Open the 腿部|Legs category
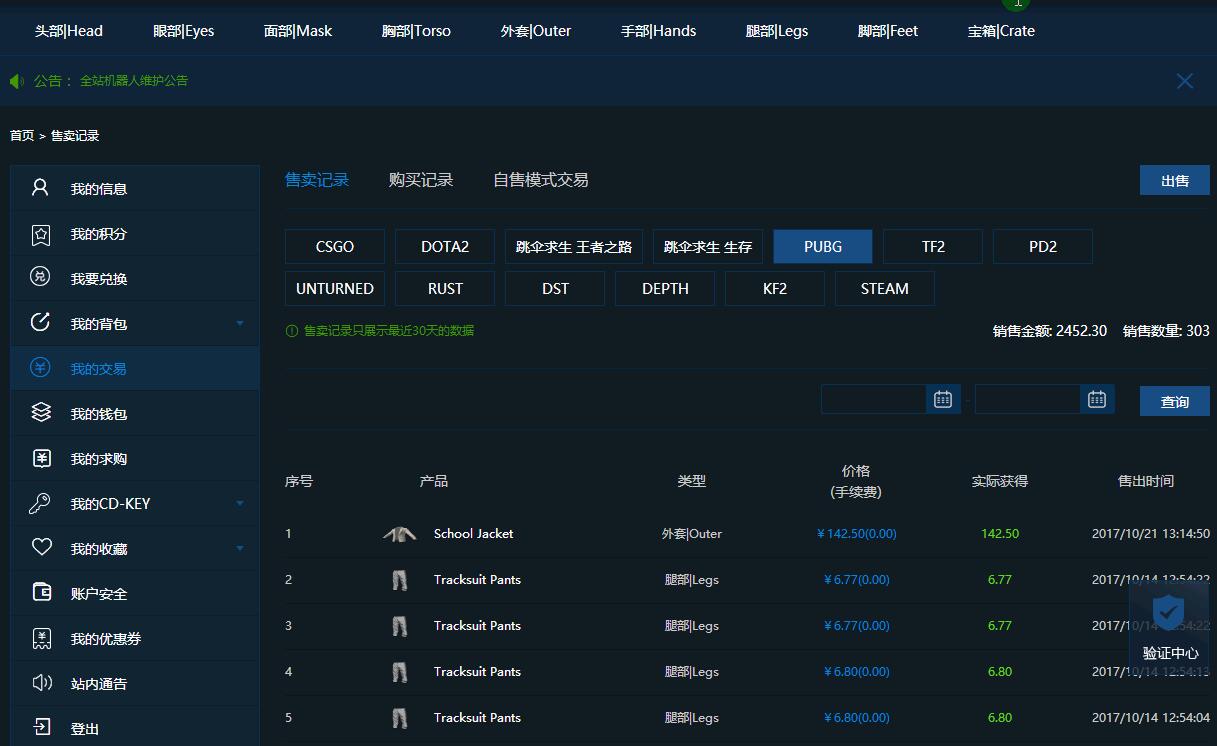 [777, 31]
